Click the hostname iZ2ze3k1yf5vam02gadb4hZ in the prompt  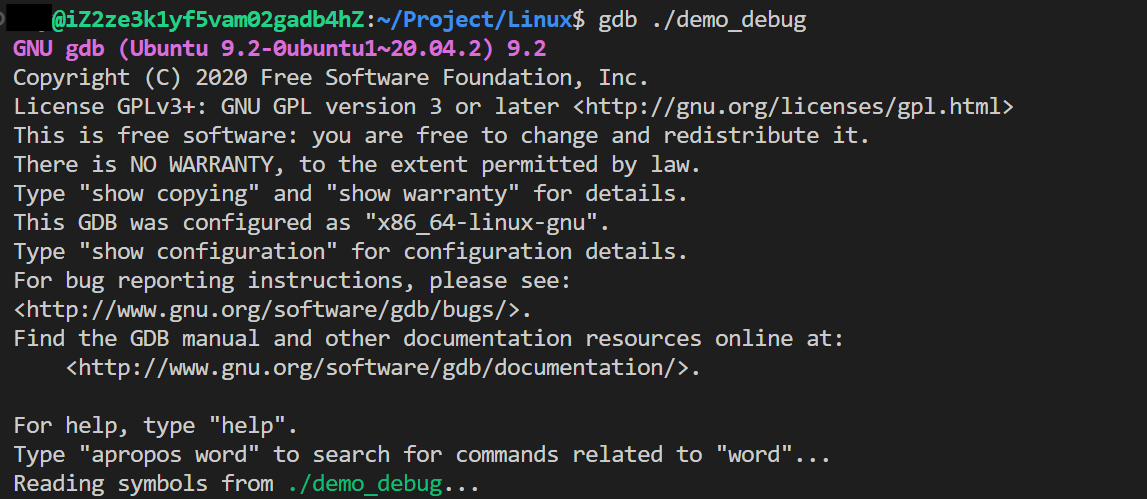tap(215, 20)
